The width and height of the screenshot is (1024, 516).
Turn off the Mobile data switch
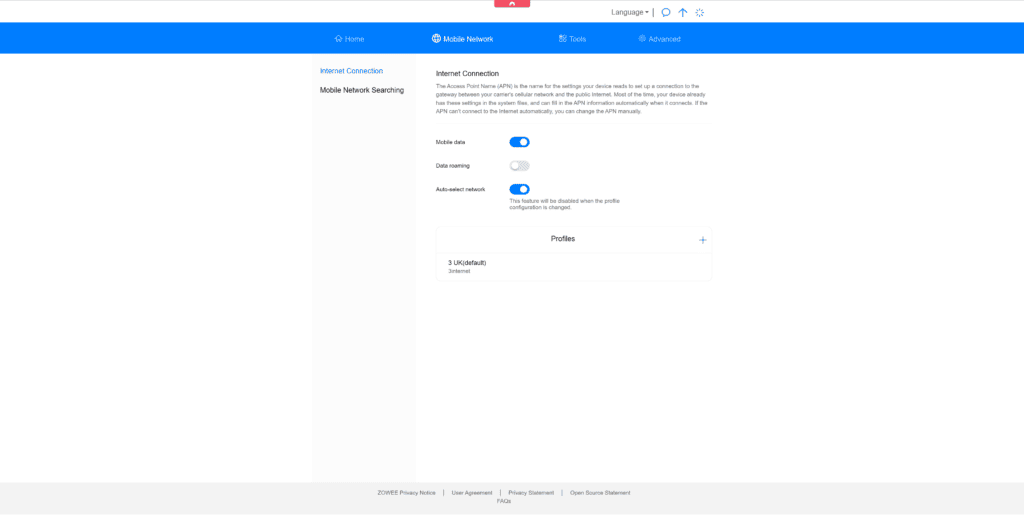519,142
